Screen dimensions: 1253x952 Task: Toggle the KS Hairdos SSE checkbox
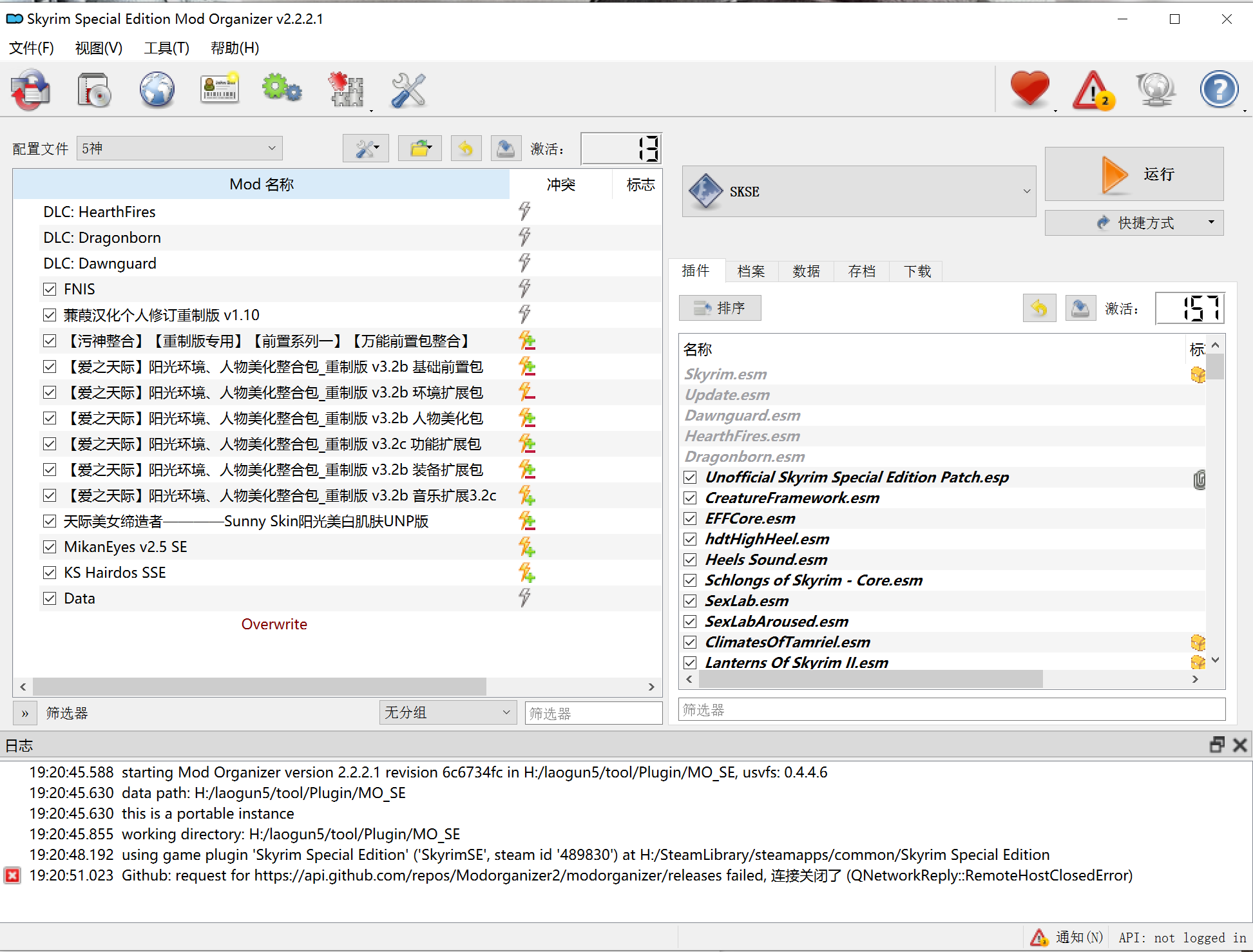coord(50,573)
